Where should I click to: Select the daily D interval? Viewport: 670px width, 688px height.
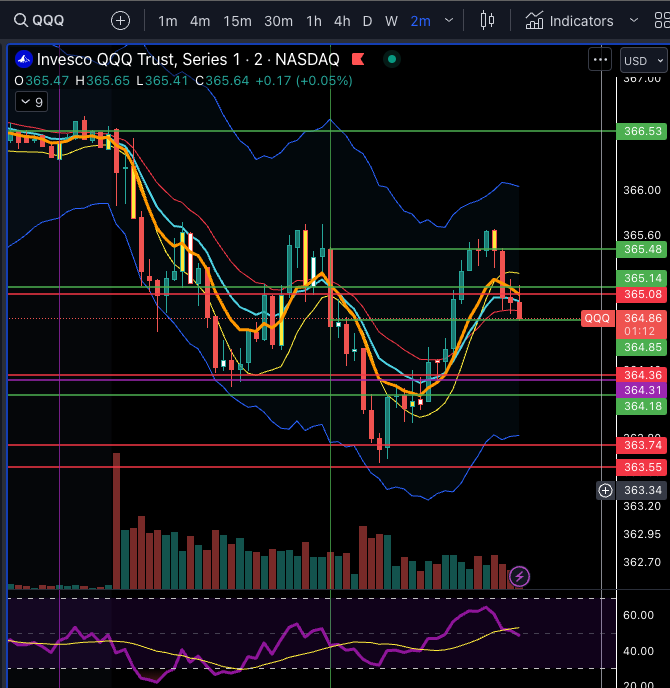click(367, 21)
